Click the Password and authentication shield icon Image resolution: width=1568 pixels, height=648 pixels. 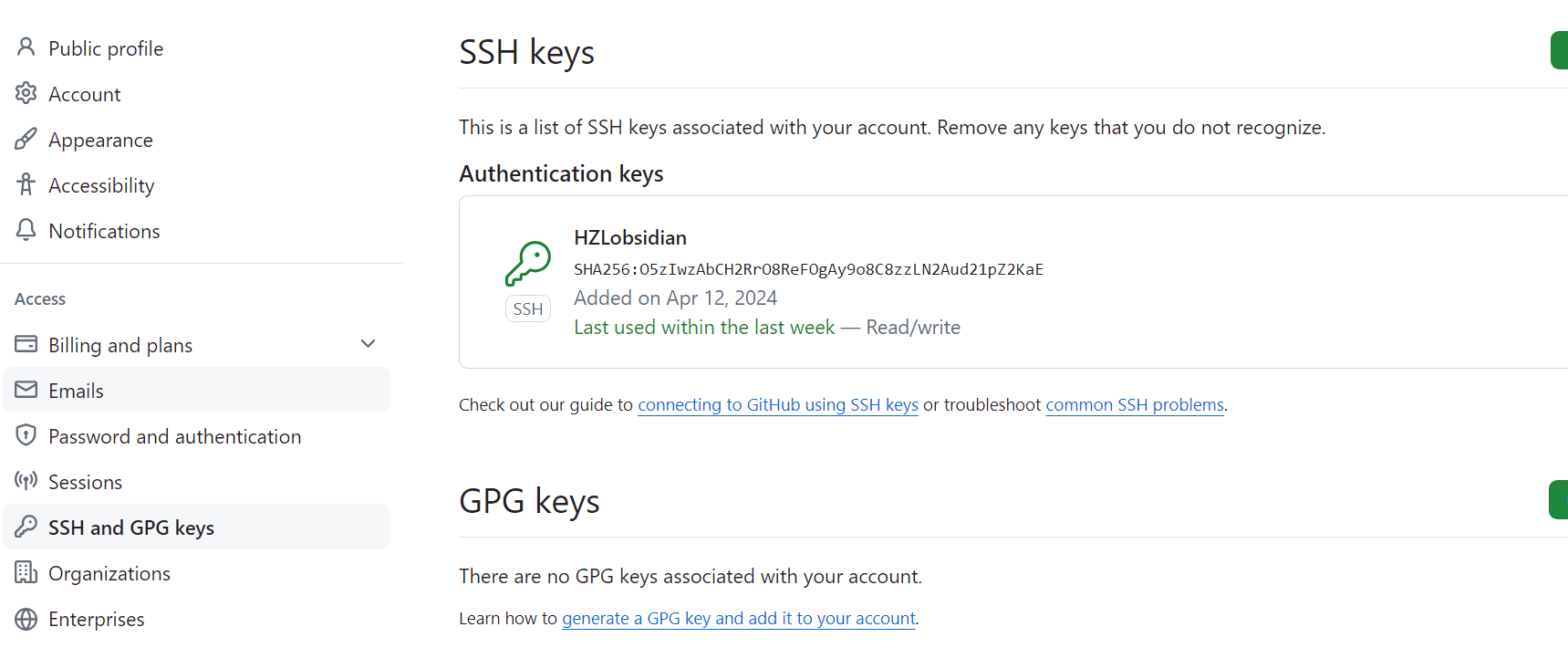(x=26, y=435)
